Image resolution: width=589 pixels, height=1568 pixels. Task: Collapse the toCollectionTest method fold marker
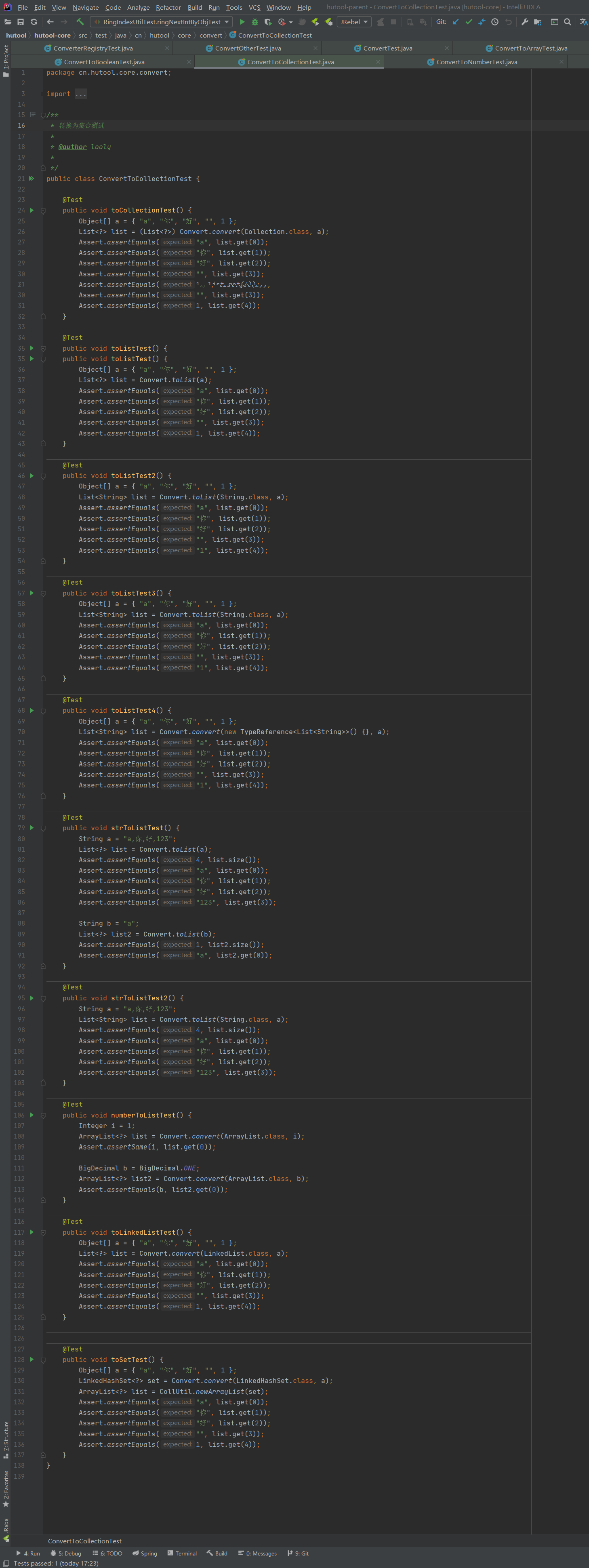tap(42, 210)
